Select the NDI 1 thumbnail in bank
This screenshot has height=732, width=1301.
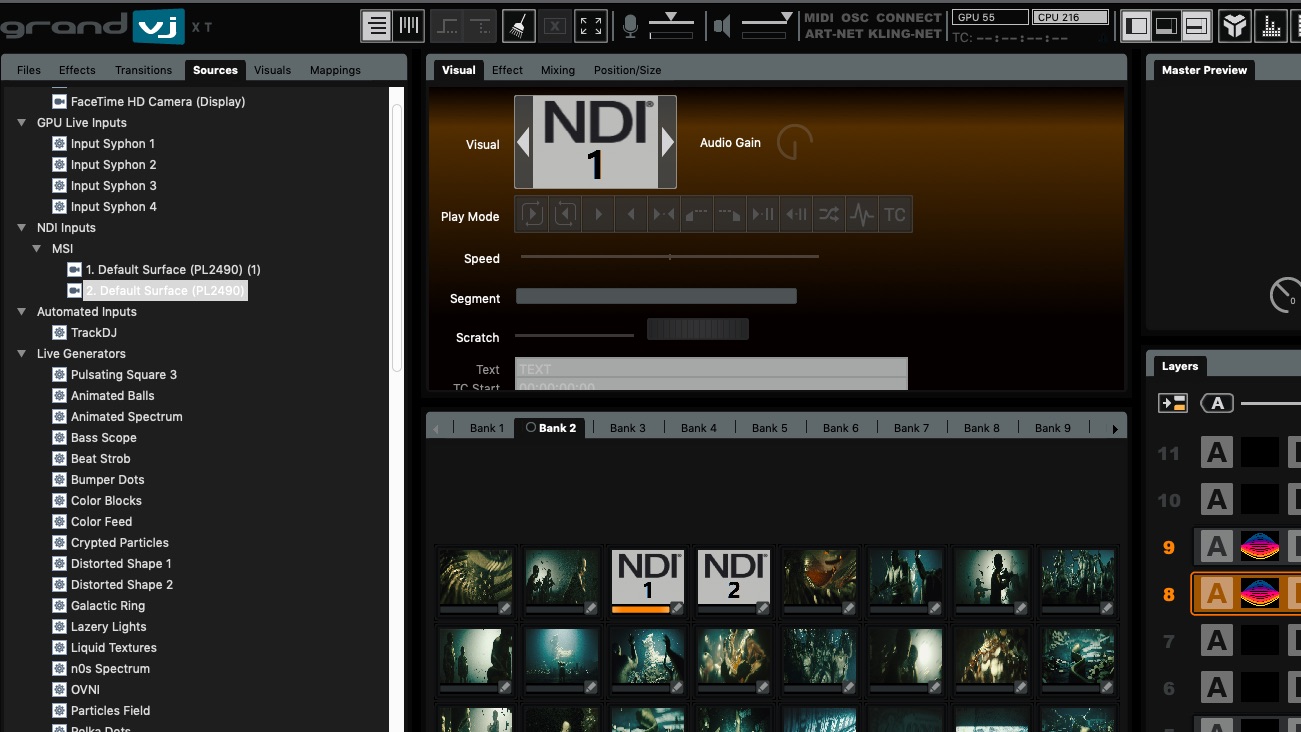click(648, 579)
